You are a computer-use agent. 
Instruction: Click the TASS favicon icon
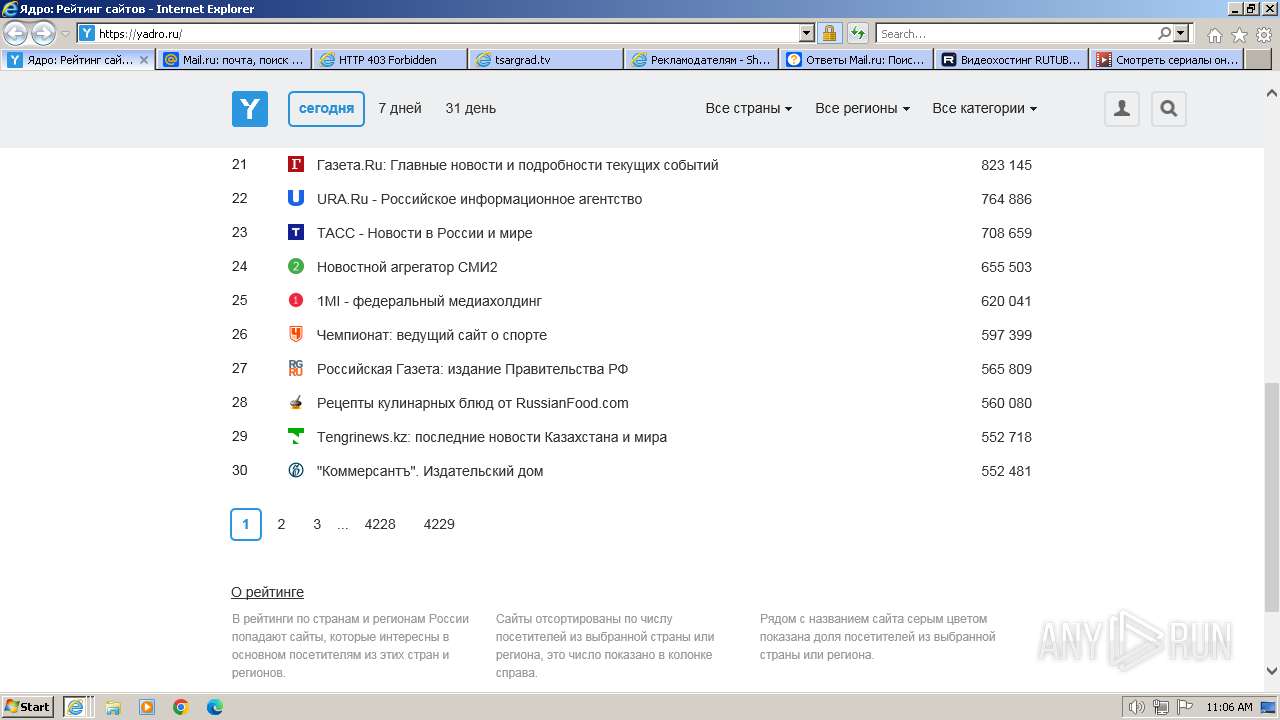pos(296,232)
